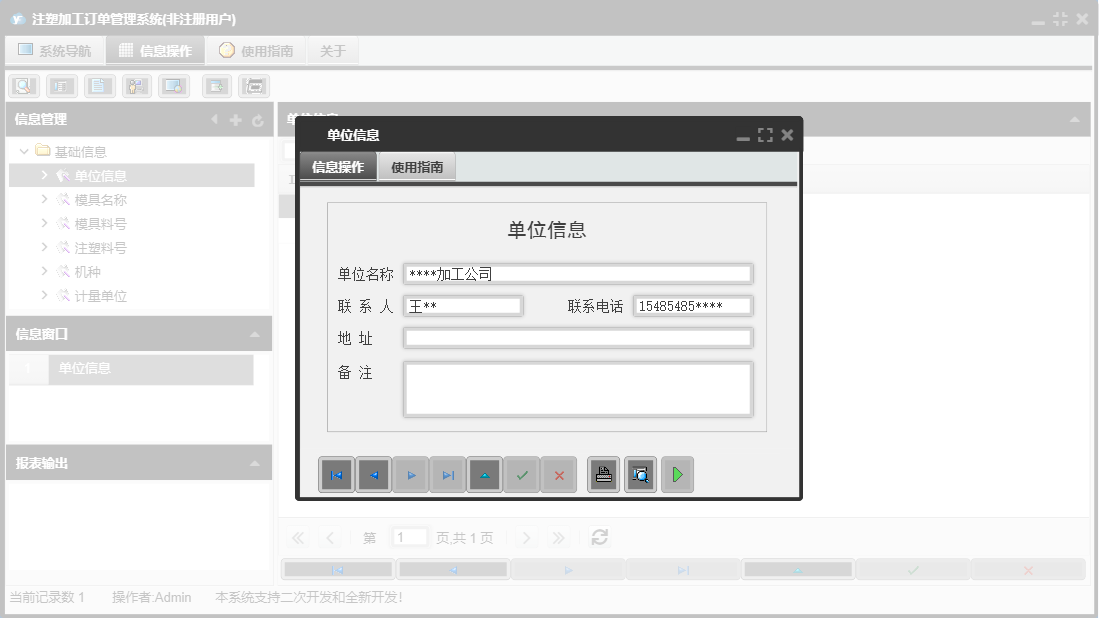Open print preview icon in dialog
This screenshot has width=1099, height=618.
pos(641,475)
